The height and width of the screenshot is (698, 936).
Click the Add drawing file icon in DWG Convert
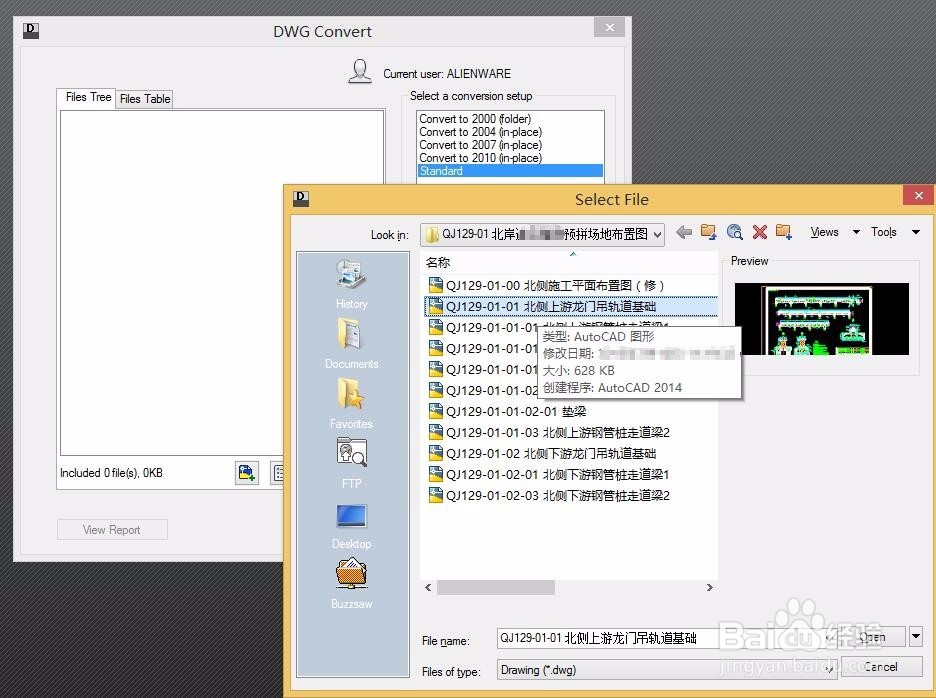click(x=247, y=473)
